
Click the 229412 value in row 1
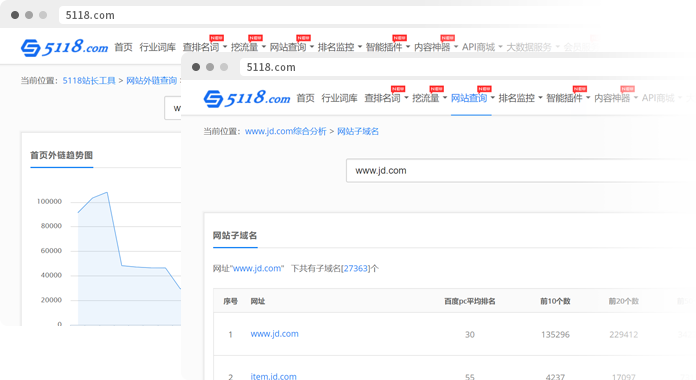point(624,335)
